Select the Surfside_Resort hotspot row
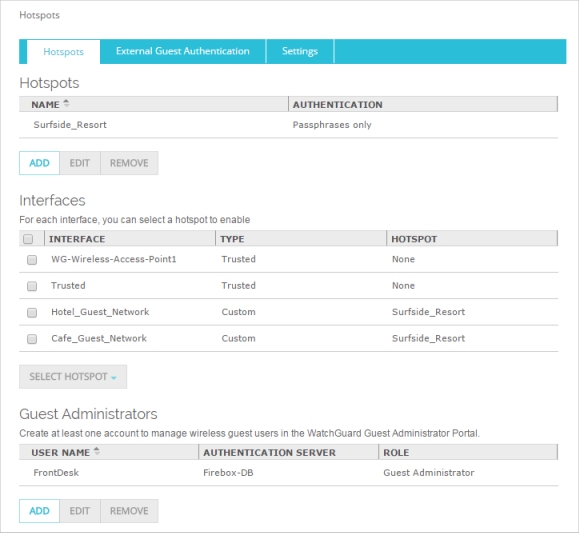The width and height of the screenshot is (579, 533). pyautogui.click(x=288, y=125)
